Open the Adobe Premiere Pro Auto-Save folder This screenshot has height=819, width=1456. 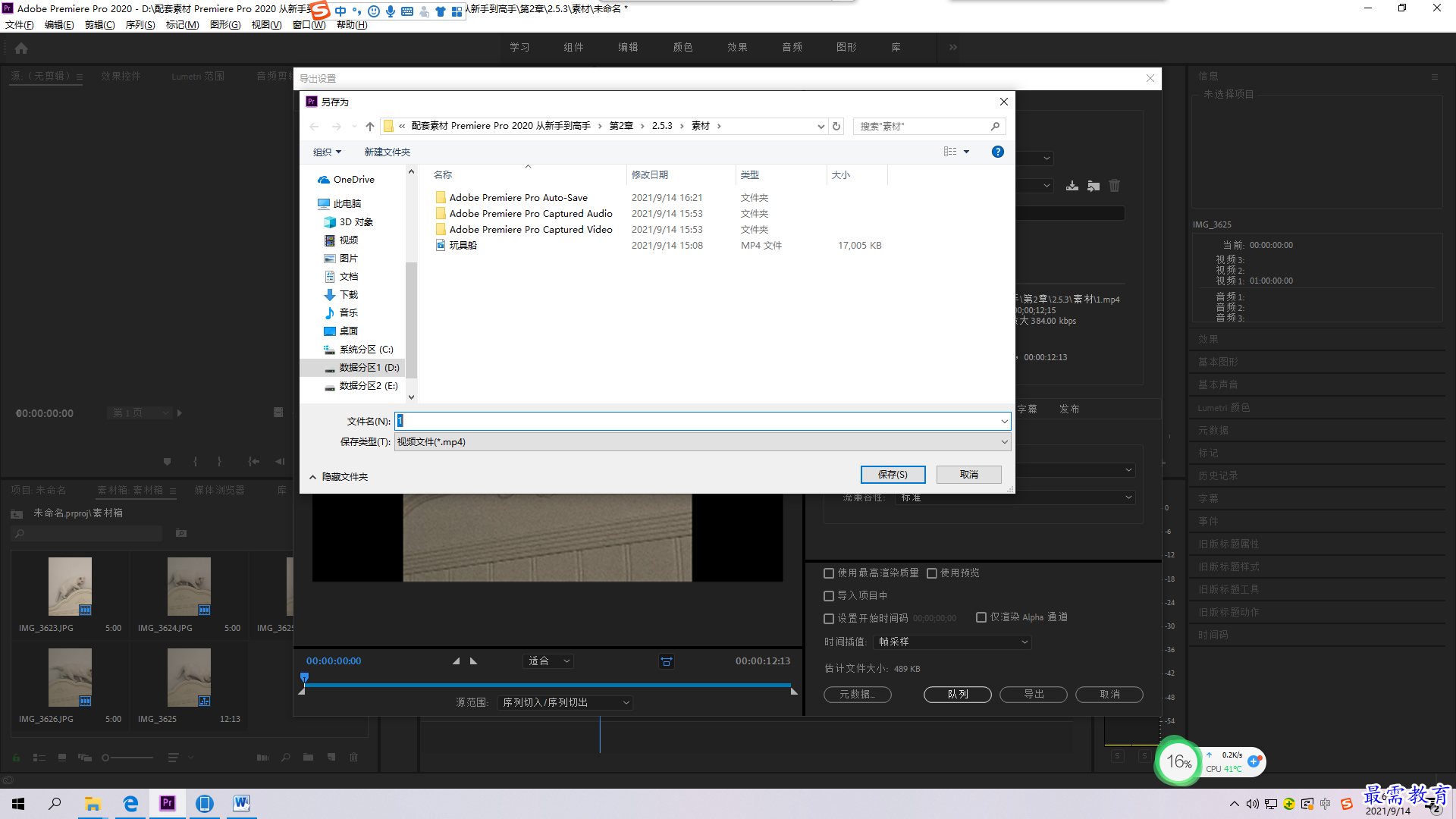pyautogui.click(x=518, y=198)
